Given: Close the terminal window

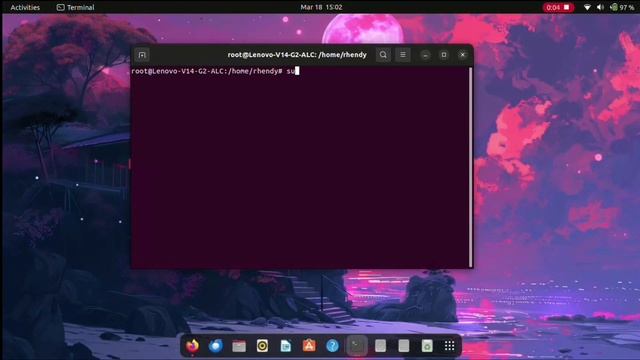Looking at the screenshot, I should (x=462, y=55).
